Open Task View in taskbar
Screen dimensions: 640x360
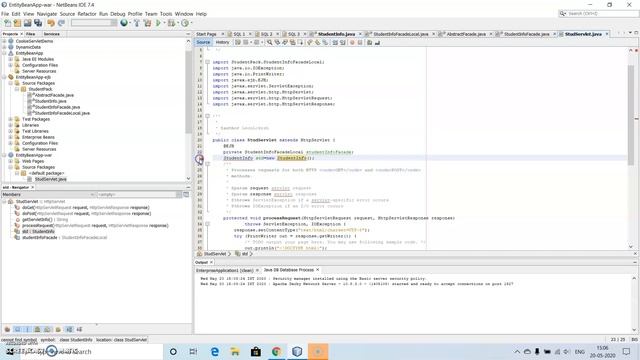193,351
